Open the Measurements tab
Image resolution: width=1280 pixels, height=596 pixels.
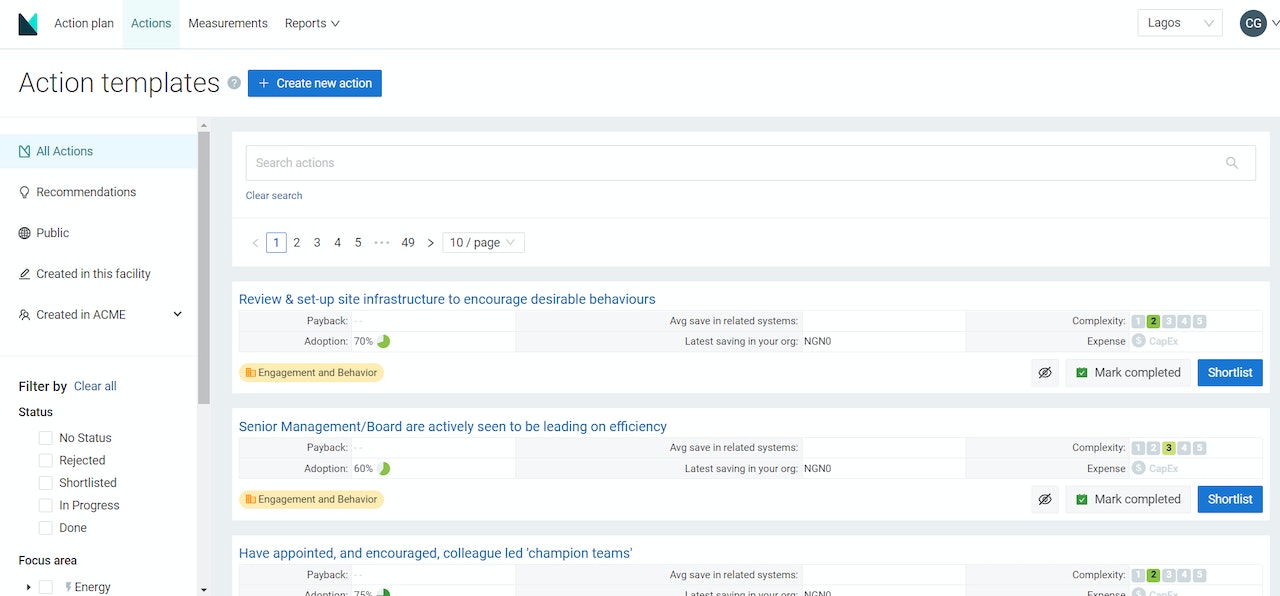(x=228, y=23)
